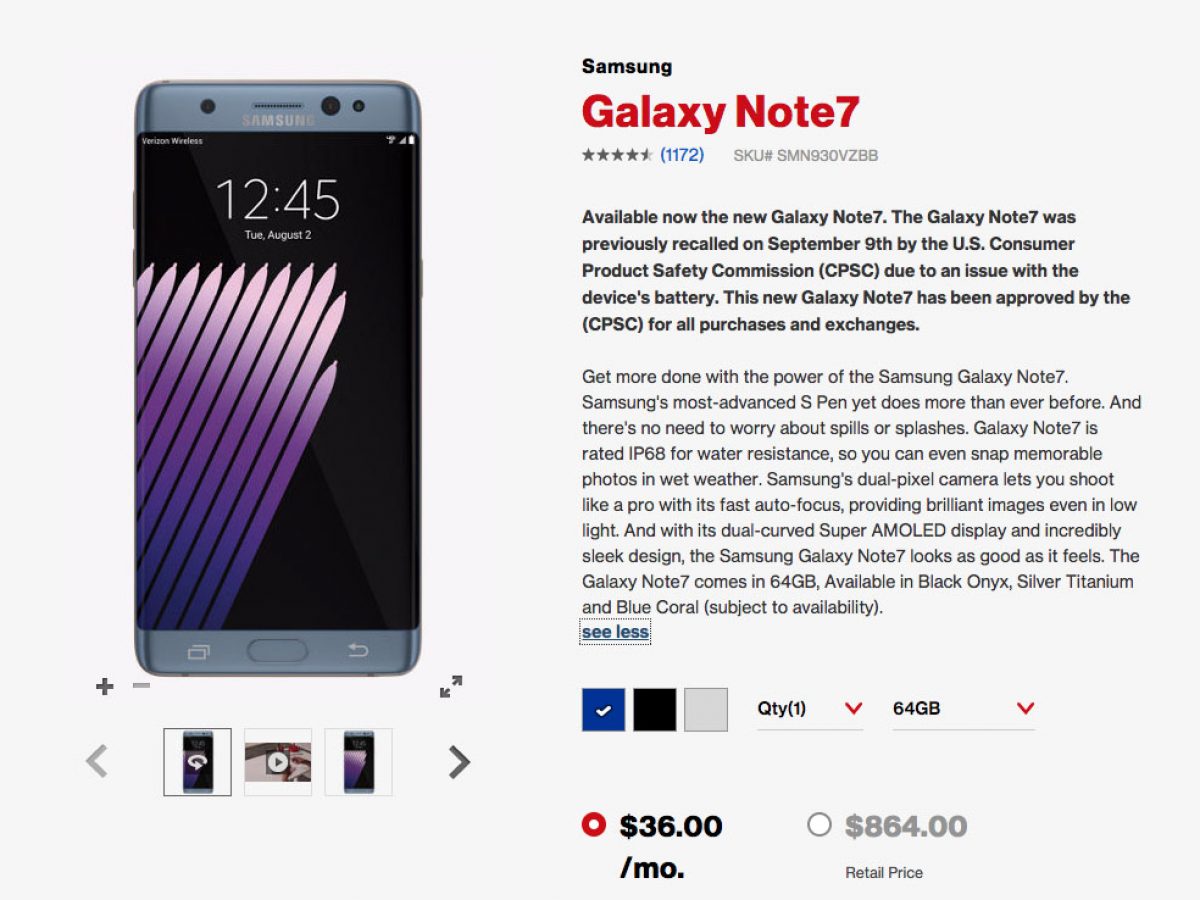Select the third phone image thumbnail
Screen dimensions: 1200x900
point(358,762)
